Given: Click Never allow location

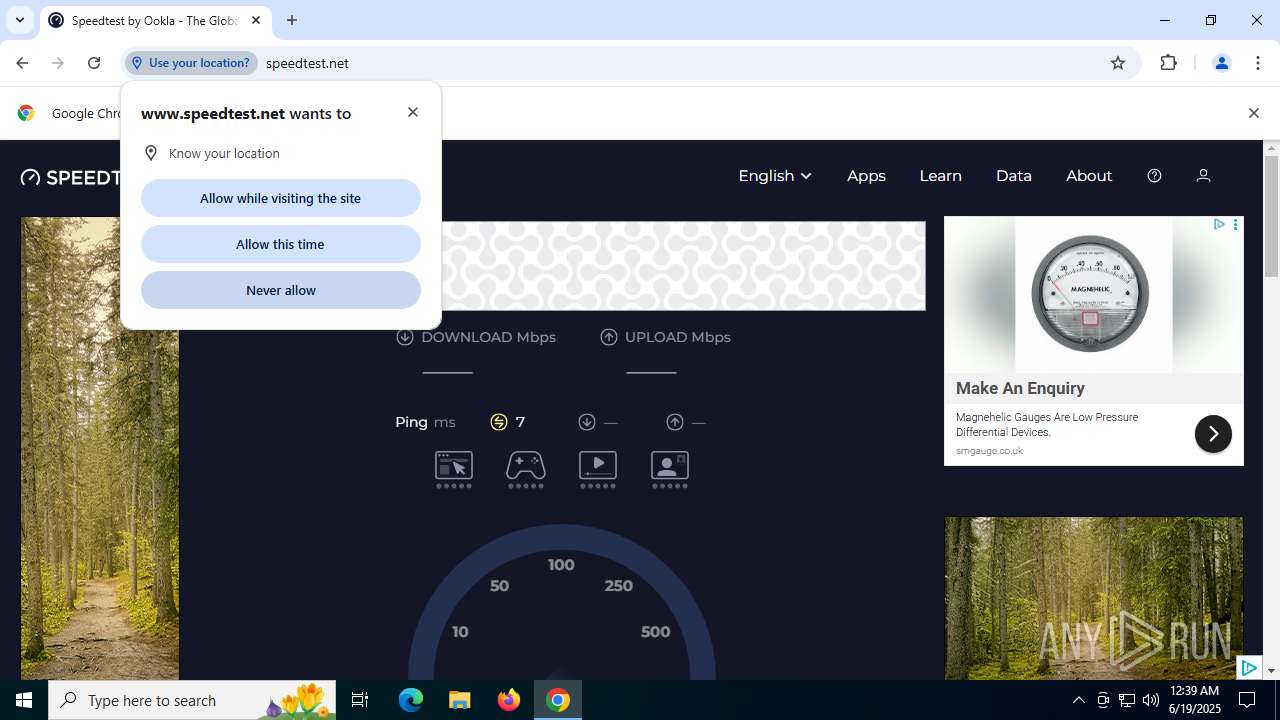Looking at the screenshot, I should point(280,290).
